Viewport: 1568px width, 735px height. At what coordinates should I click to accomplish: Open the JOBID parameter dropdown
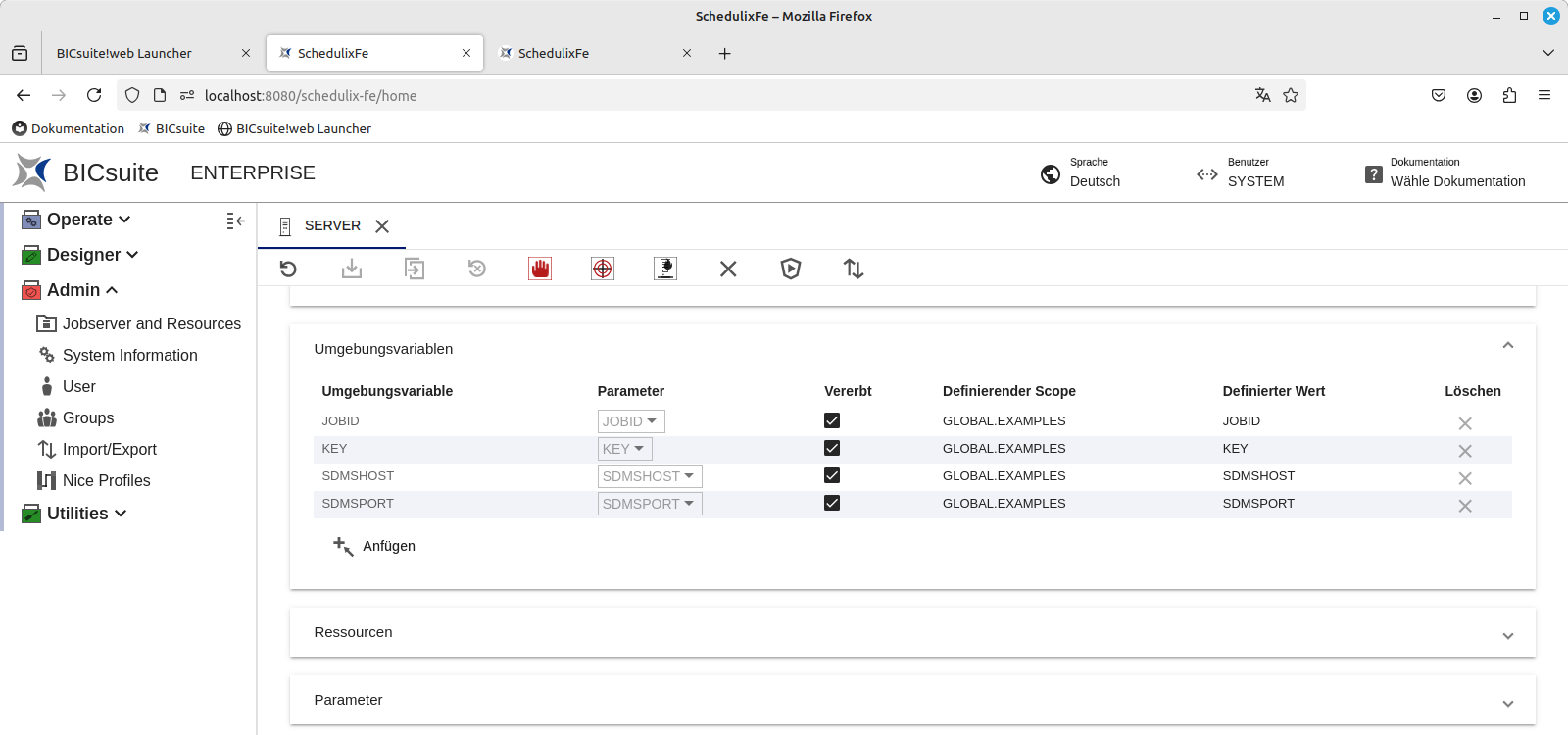coord(631,421)
